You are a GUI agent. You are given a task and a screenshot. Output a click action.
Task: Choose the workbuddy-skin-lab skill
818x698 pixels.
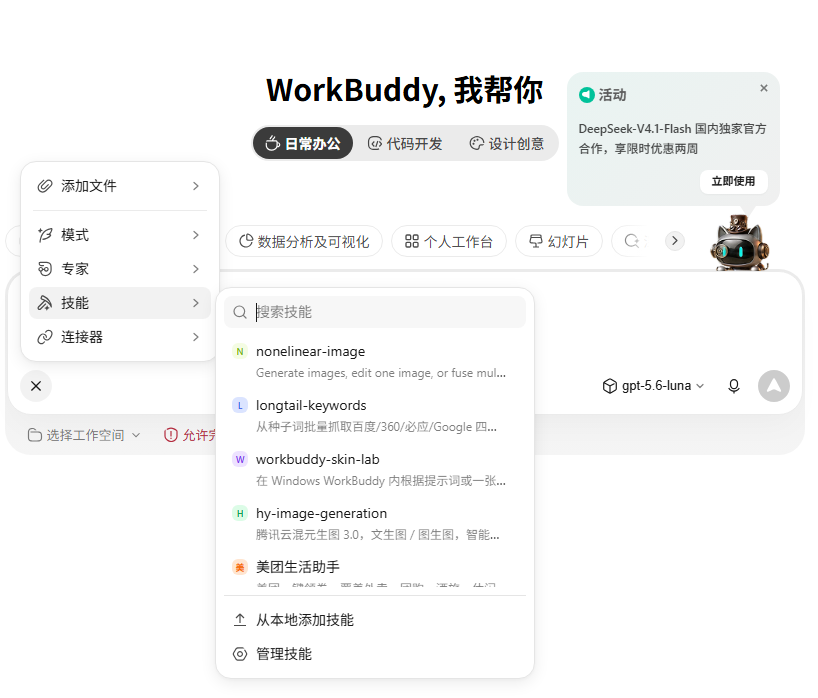(x=375, y=470)
